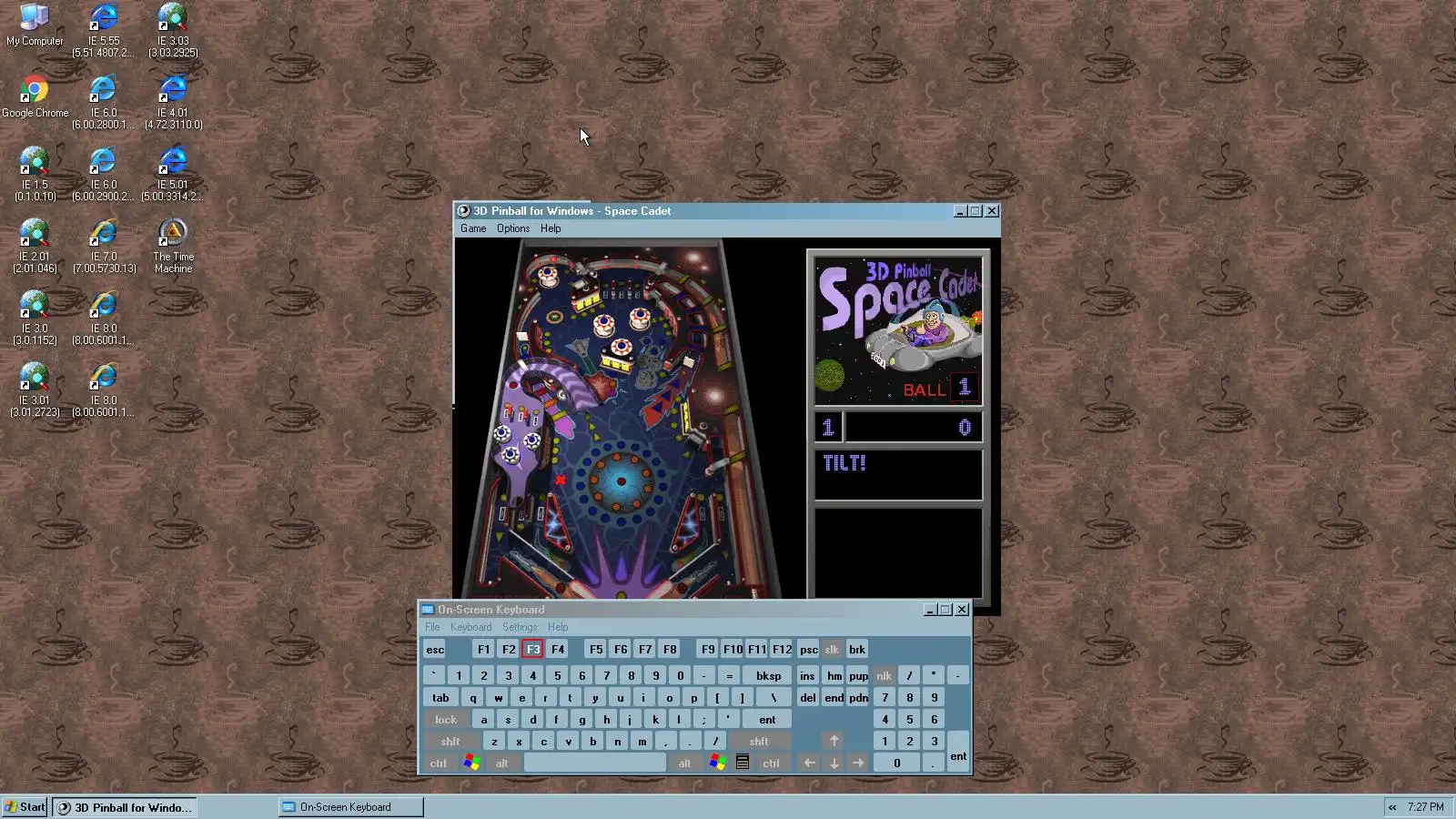The height and width of the screenshot is (819, 1456).
Task: Click the On-Screen Keyboard title bar icon
Action: coord(428,609)
